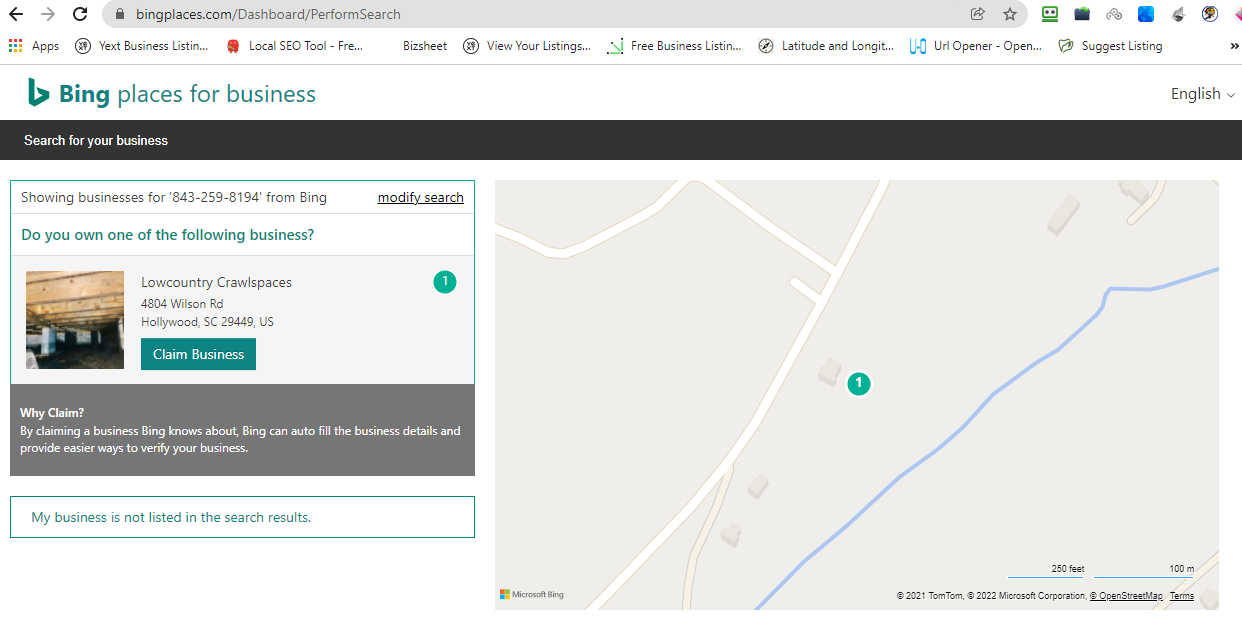Click the Why Claim? heading
This screenshot has width=1242, height=625.
52,413
